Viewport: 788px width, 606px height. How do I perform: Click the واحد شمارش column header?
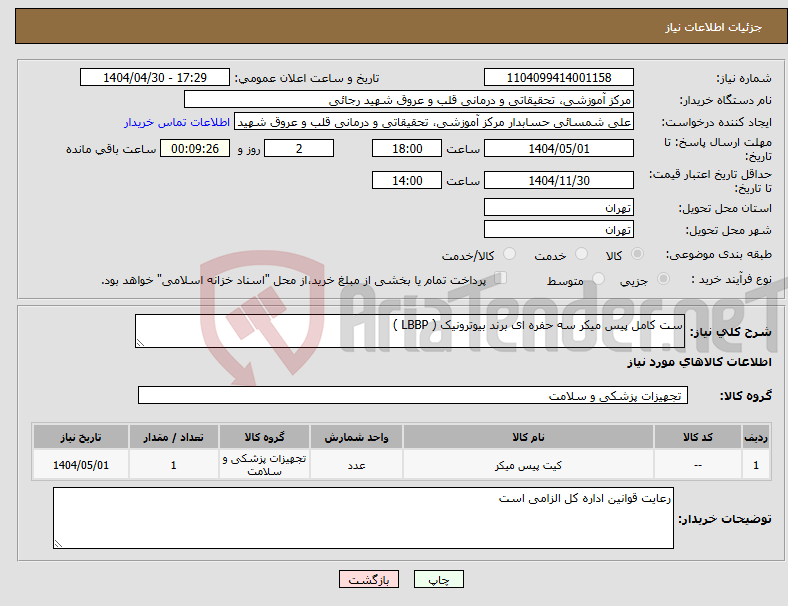[356, 437]
